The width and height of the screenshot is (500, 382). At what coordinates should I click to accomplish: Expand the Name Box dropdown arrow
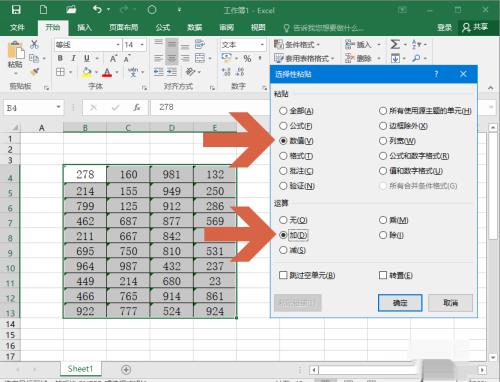click(58, 107)
